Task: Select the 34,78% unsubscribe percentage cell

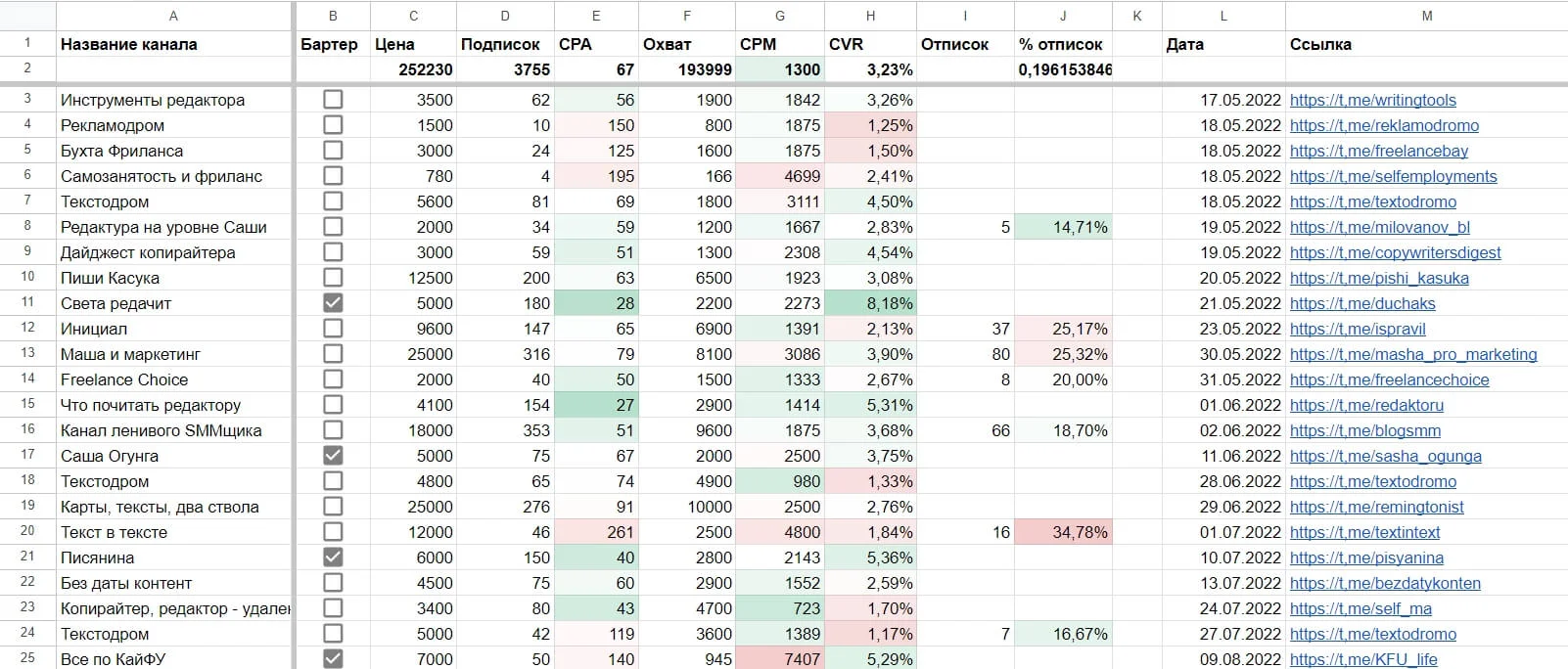Action: tap(1063, 532)
